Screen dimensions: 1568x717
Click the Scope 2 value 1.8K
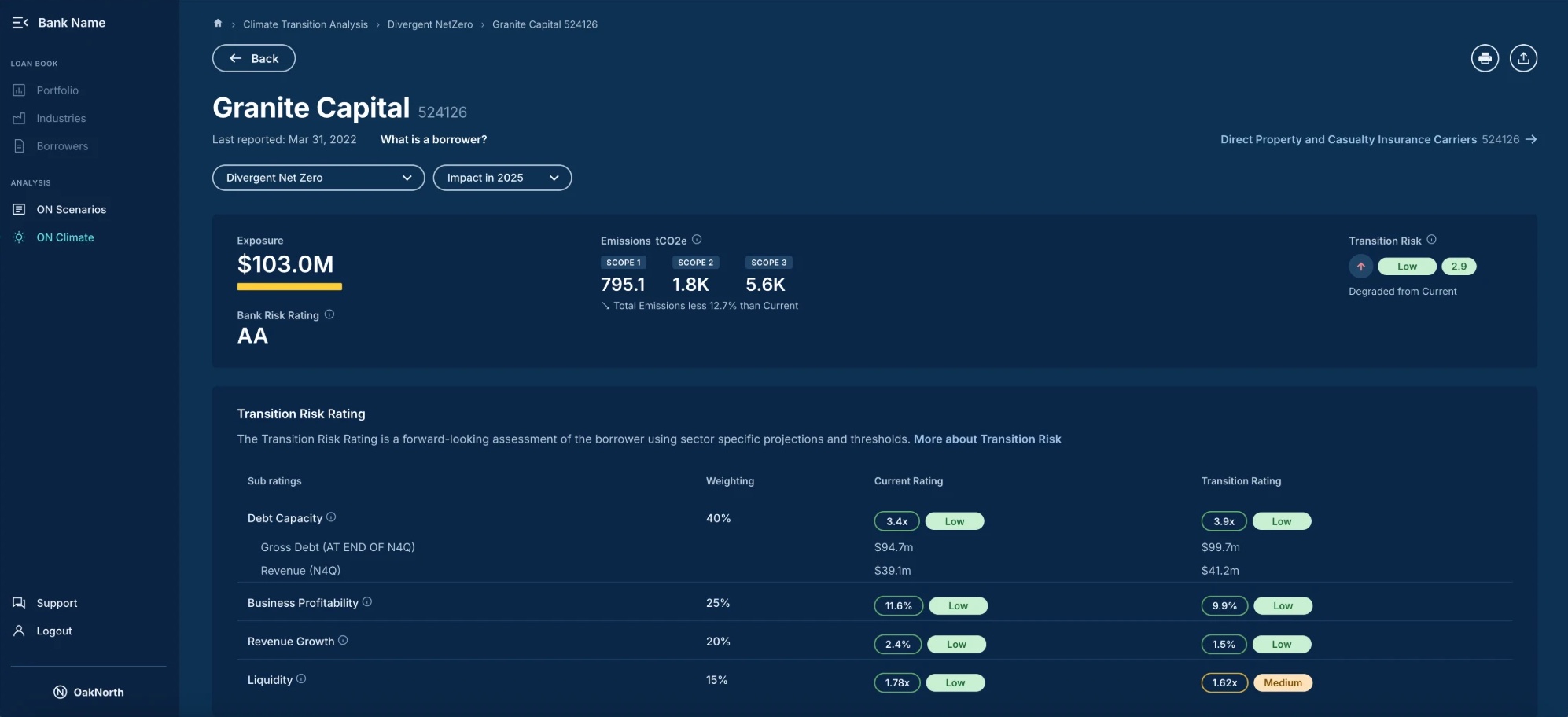point(690,285)
